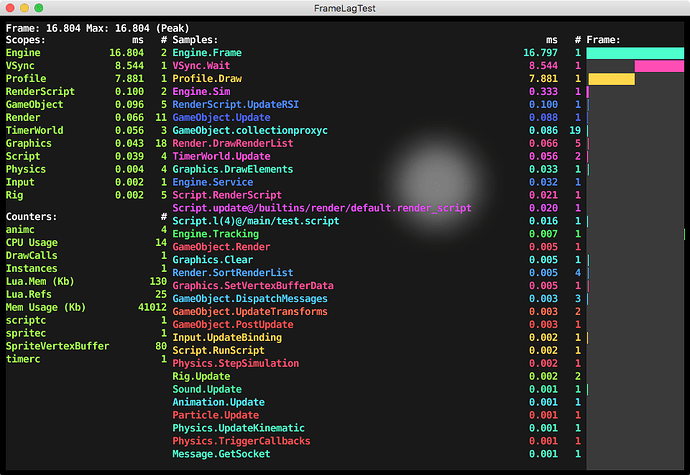Click the red close window button
Image resolution: width=690 pixels, height=475 pixels.
click(13, 11)
